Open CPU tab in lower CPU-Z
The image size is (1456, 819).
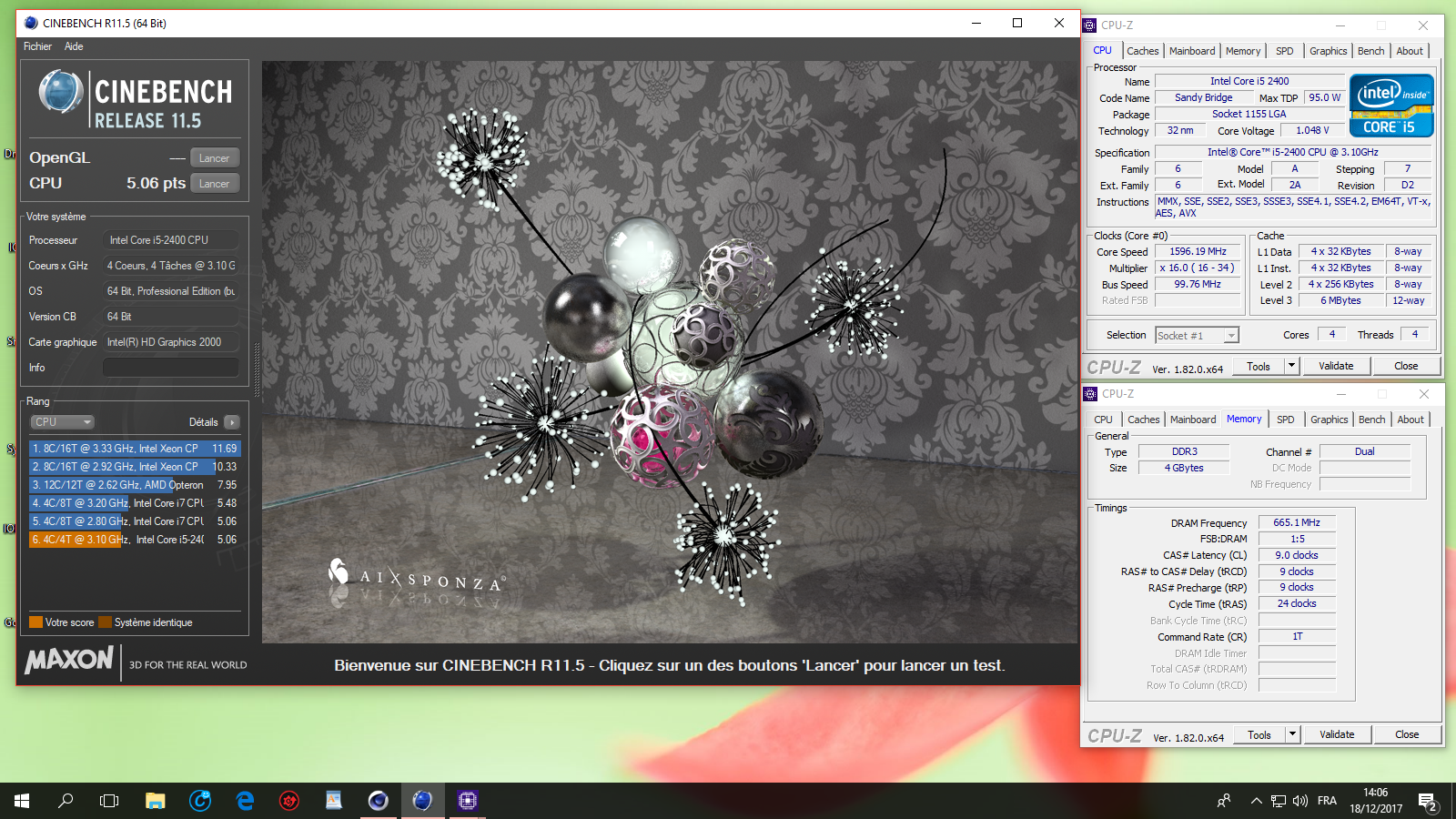[1103, 420]
